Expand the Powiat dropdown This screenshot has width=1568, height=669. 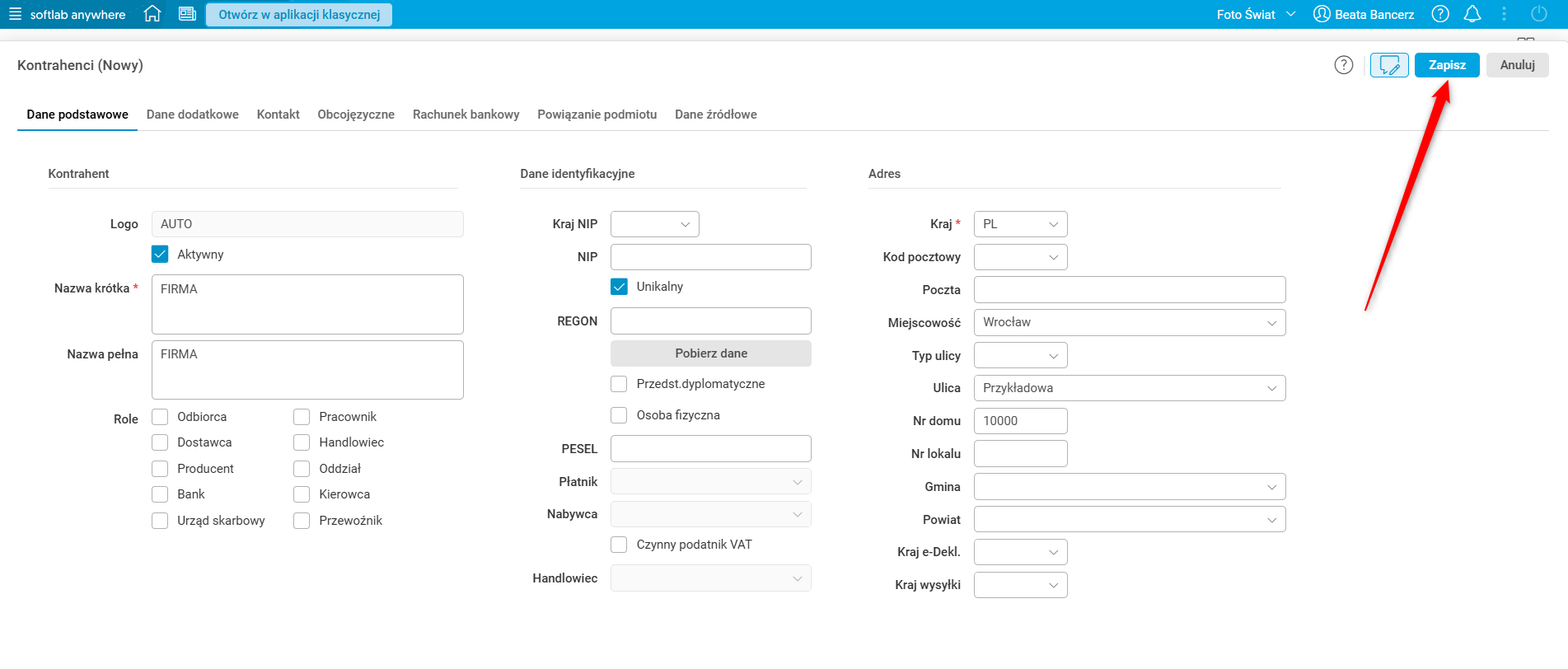pyautogui.click(x=1130, y=520)
